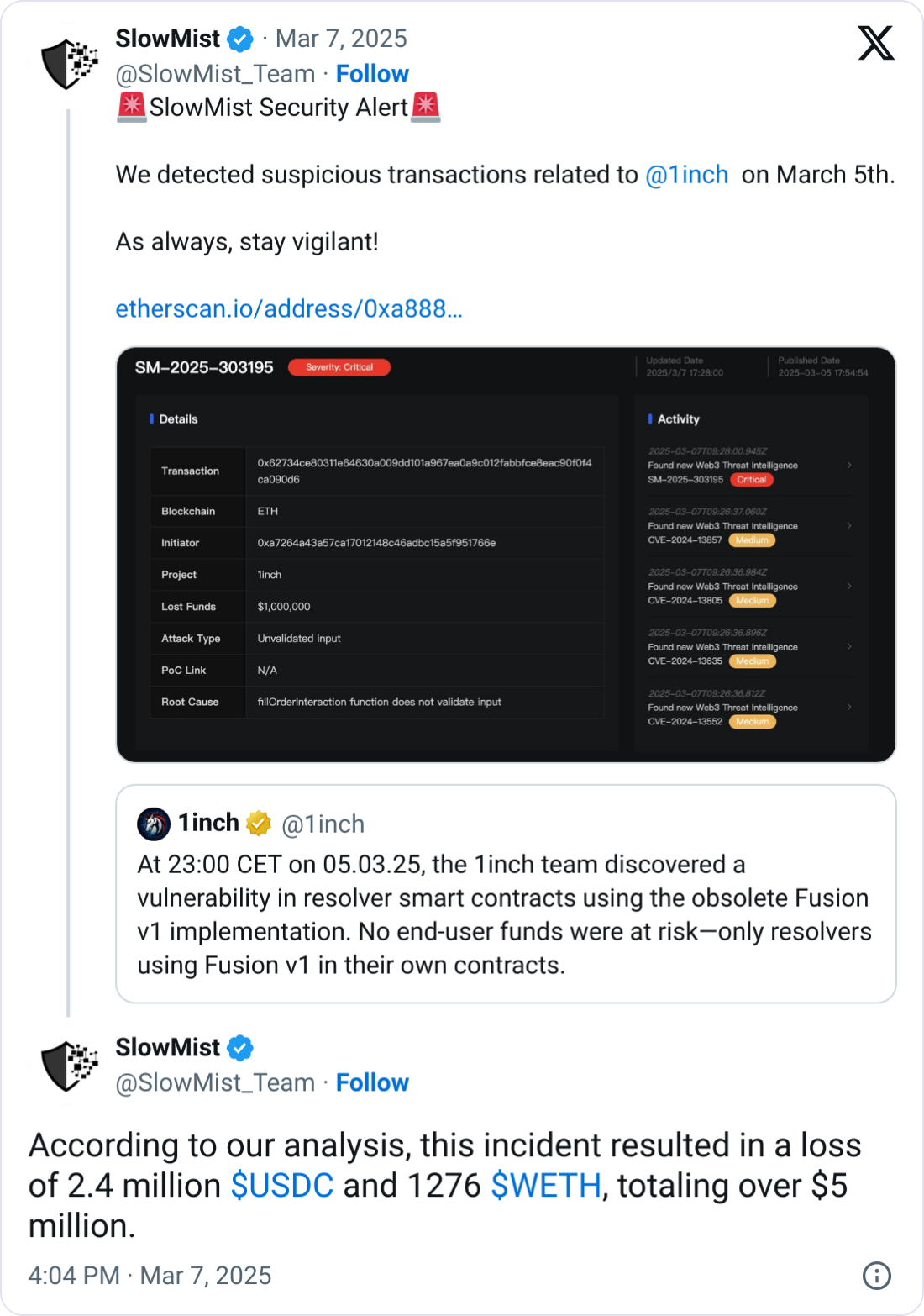This screenshot has width=924, height=1316.
Task: Click the X logo icon
Action: [876, 43]
